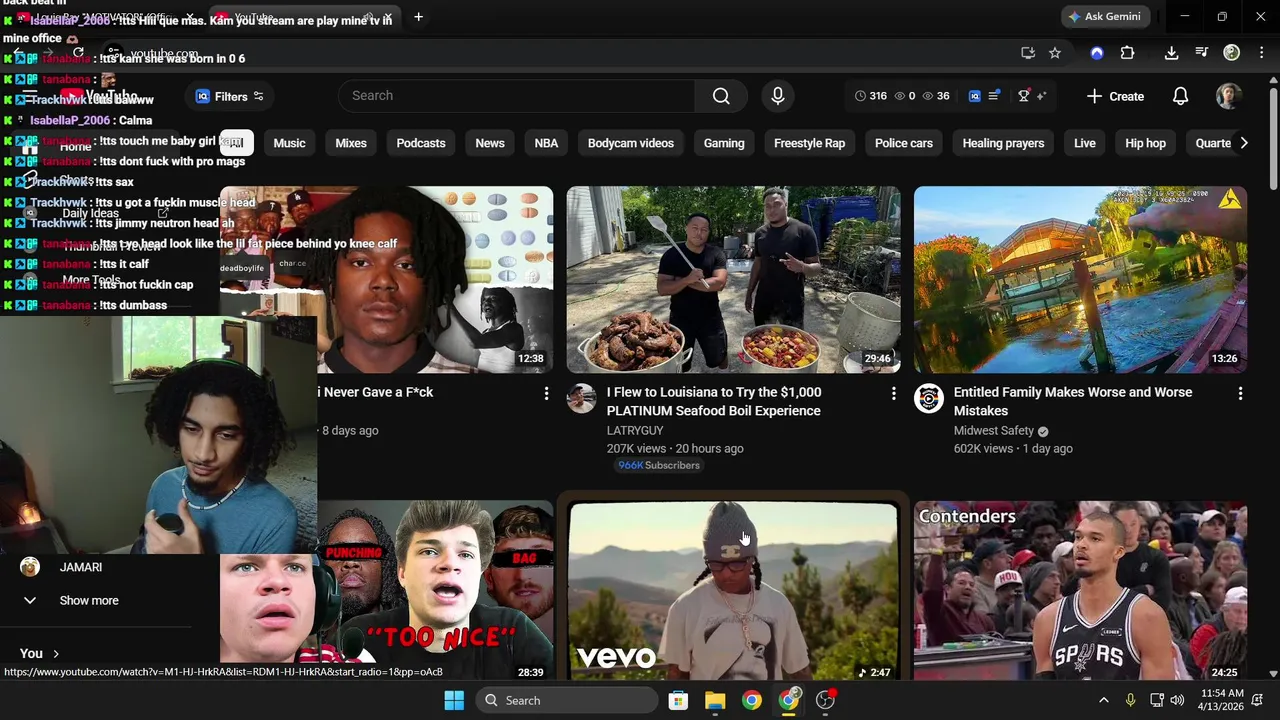Open Windows Start menu

[x=454, y=700]
